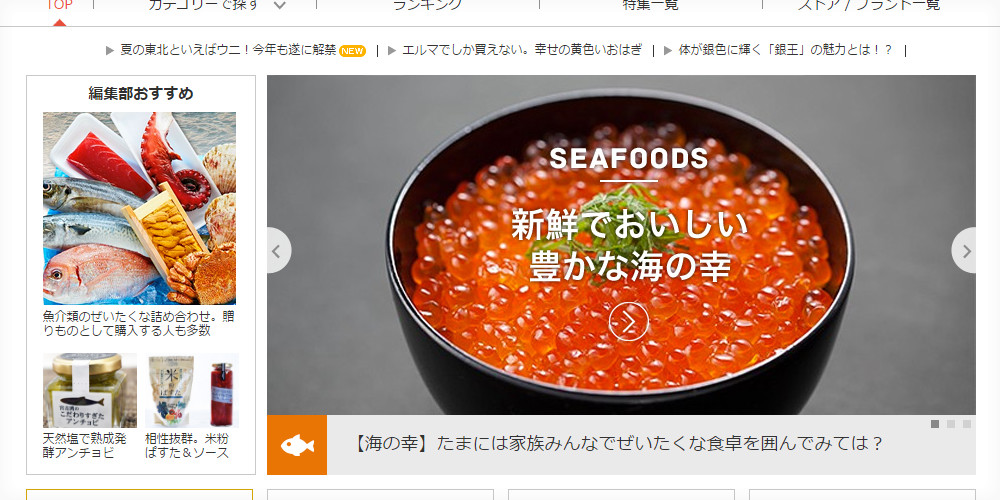
Task: Open the ランキング tab
Action: tap(427, 5)
